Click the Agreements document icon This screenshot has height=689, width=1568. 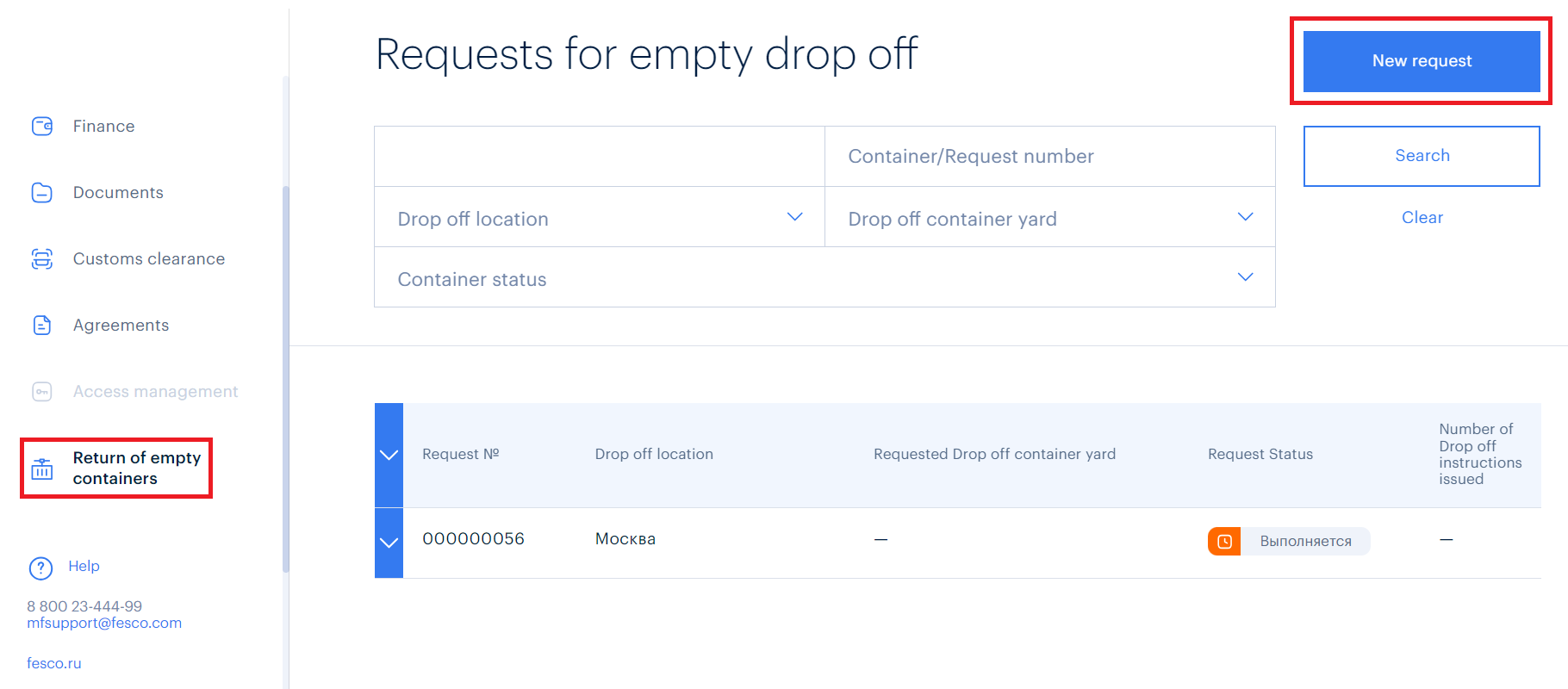click(x=42, y=326)
